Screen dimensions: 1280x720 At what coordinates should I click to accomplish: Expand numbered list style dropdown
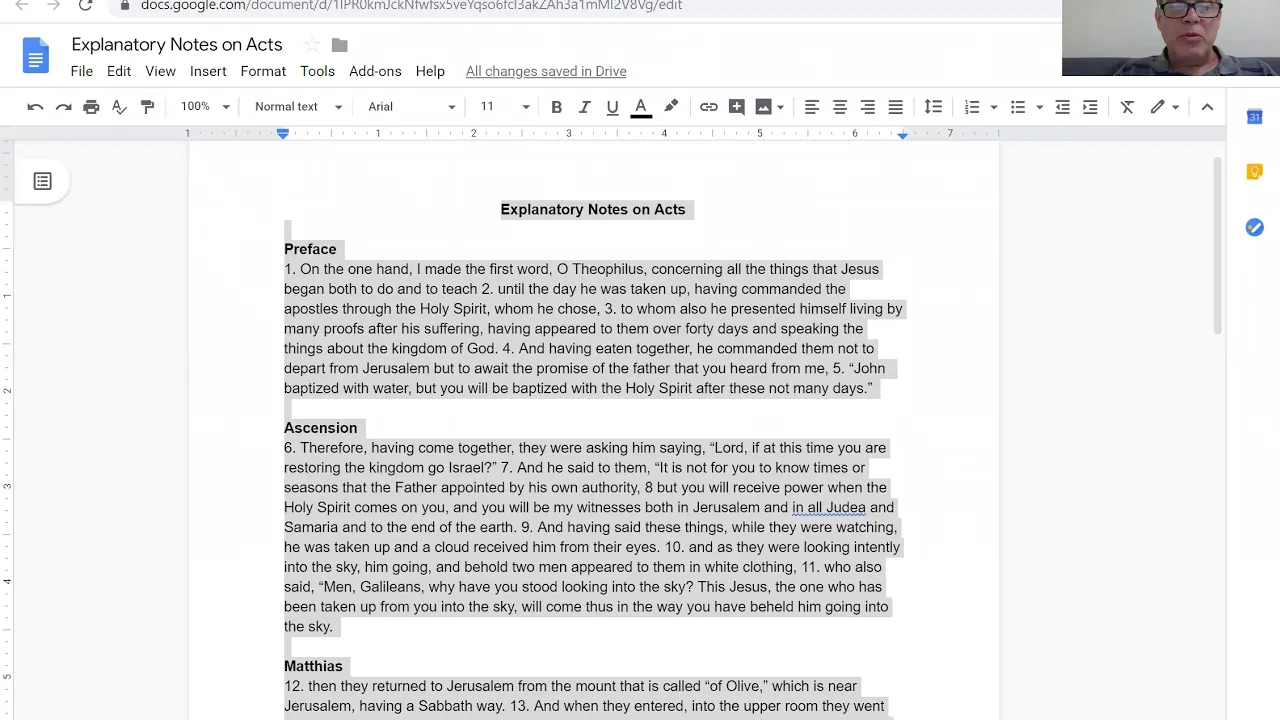(x=993, y=107)
